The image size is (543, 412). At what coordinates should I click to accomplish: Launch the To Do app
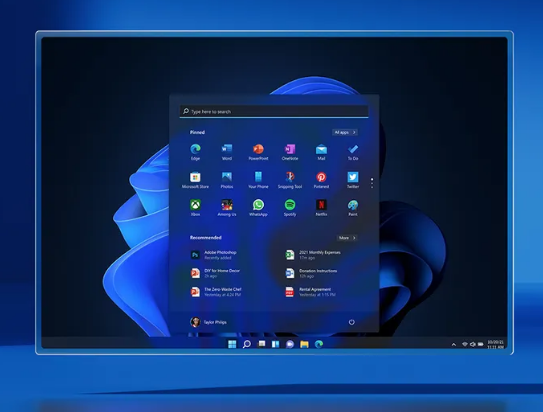coord(353,152)
